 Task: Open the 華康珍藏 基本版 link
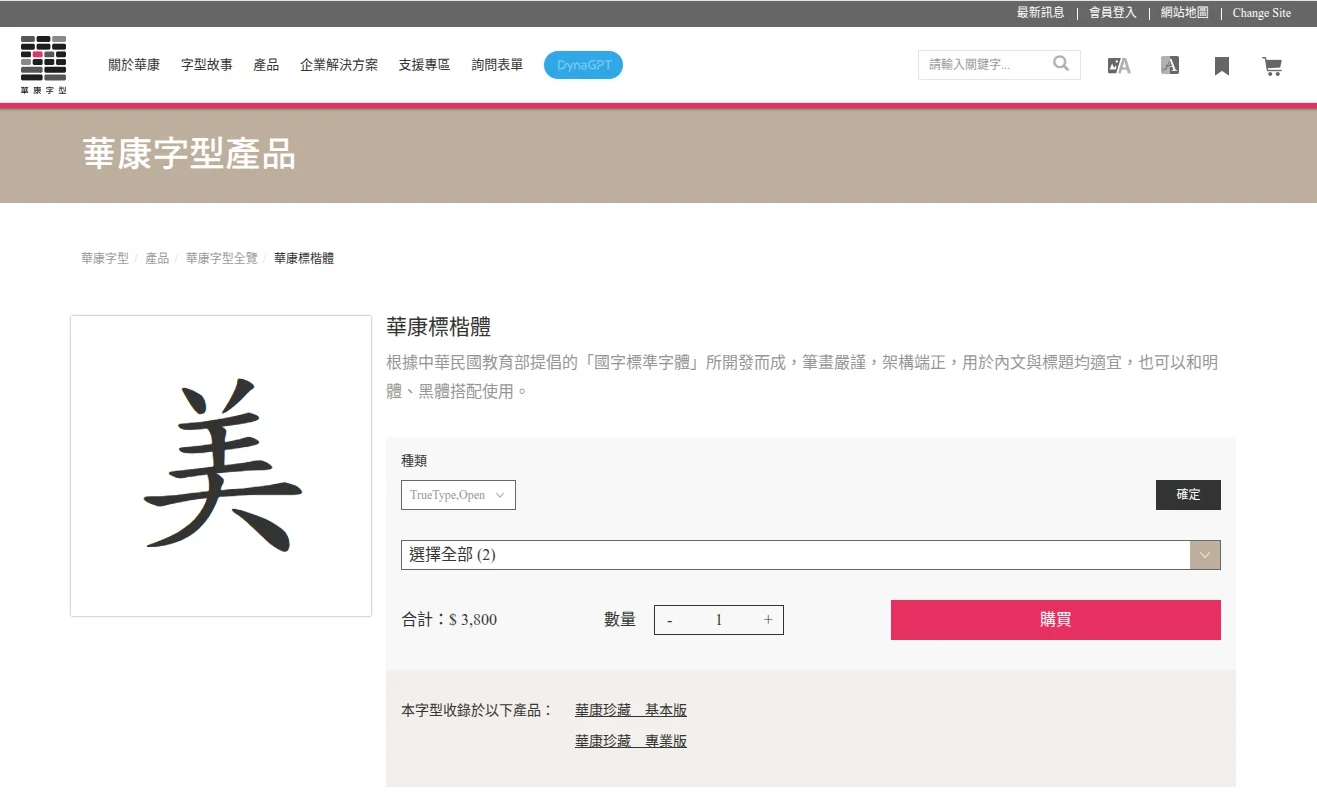(630, 710)
